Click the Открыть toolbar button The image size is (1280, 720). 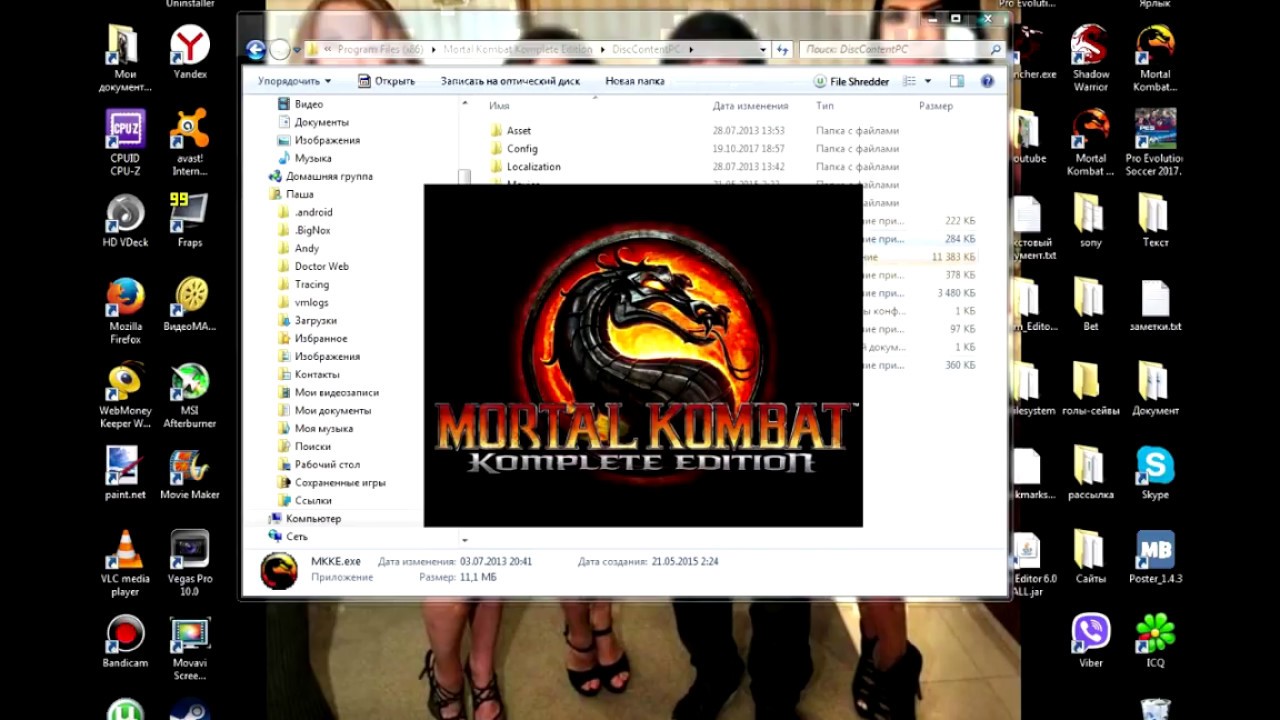(387, 81)
